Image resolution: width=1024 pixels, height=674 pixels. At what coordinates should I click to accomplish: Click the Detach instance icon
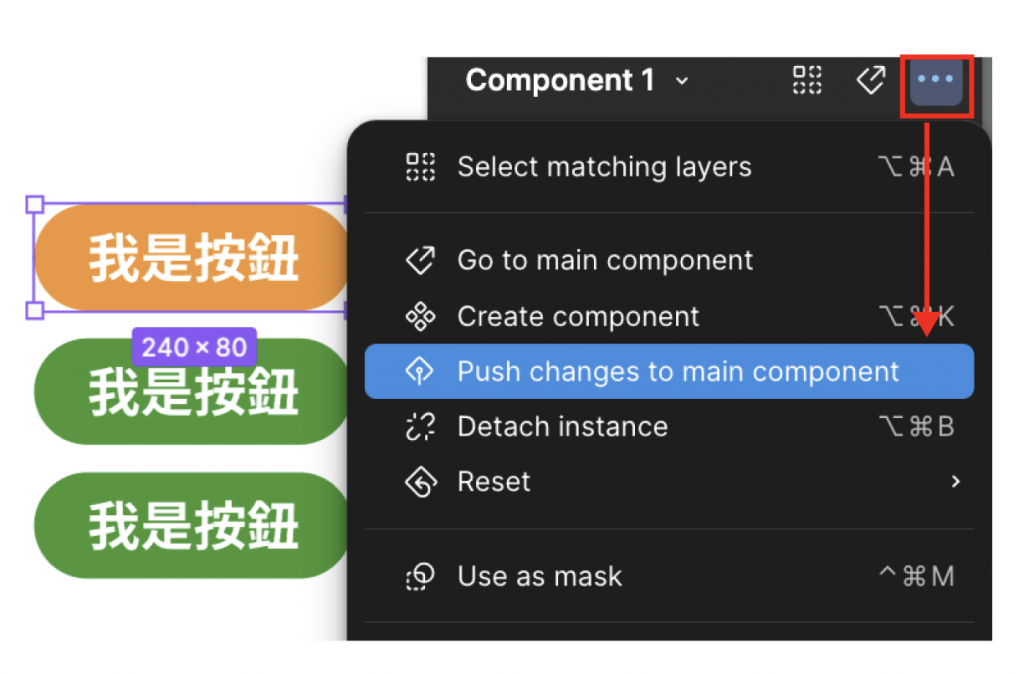(420, 427)
